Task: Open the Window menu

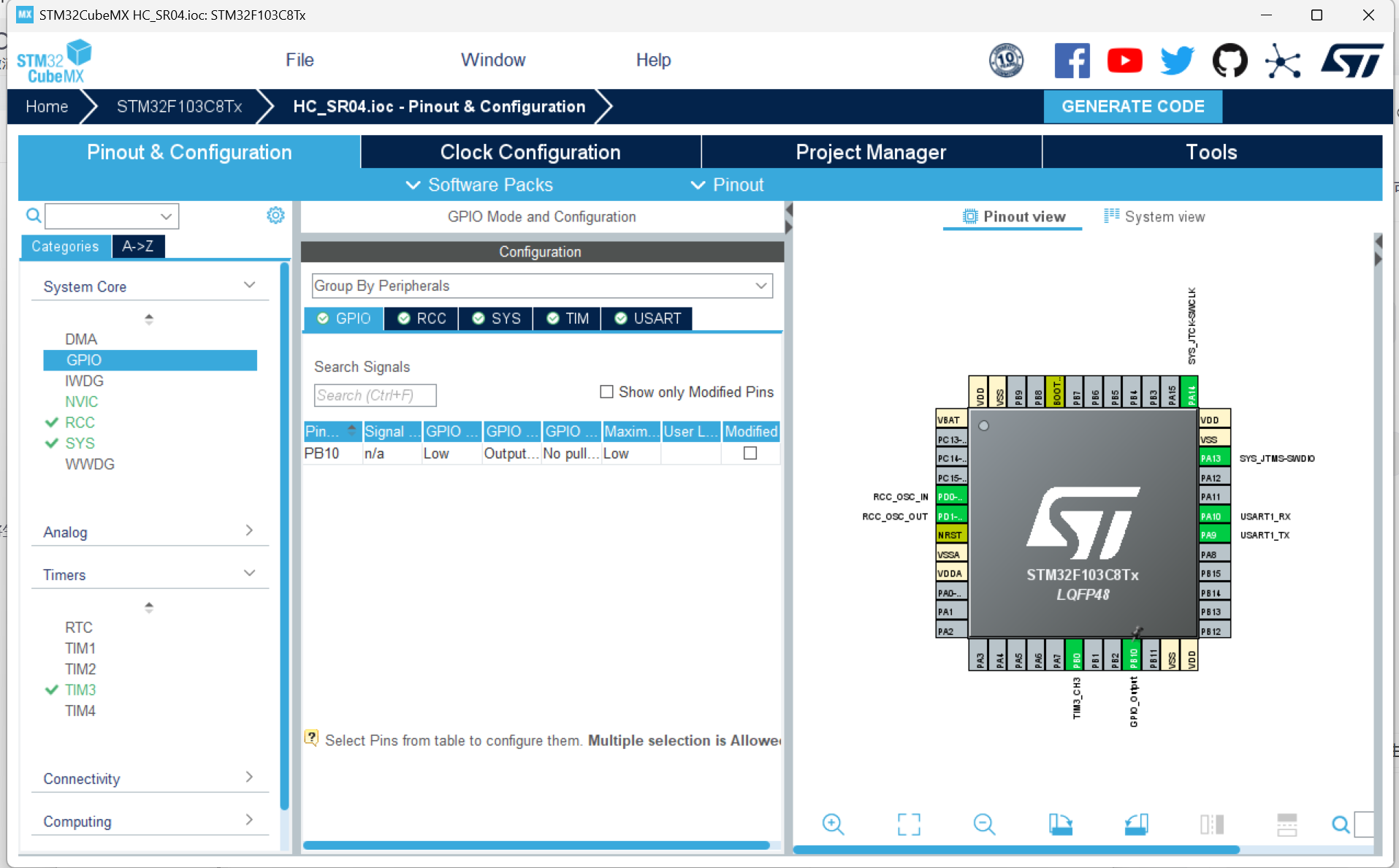Action: (x=493, y=60)
